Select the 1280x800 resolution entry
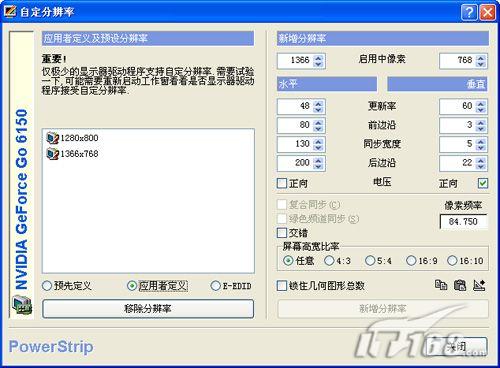 pos(72,138)
